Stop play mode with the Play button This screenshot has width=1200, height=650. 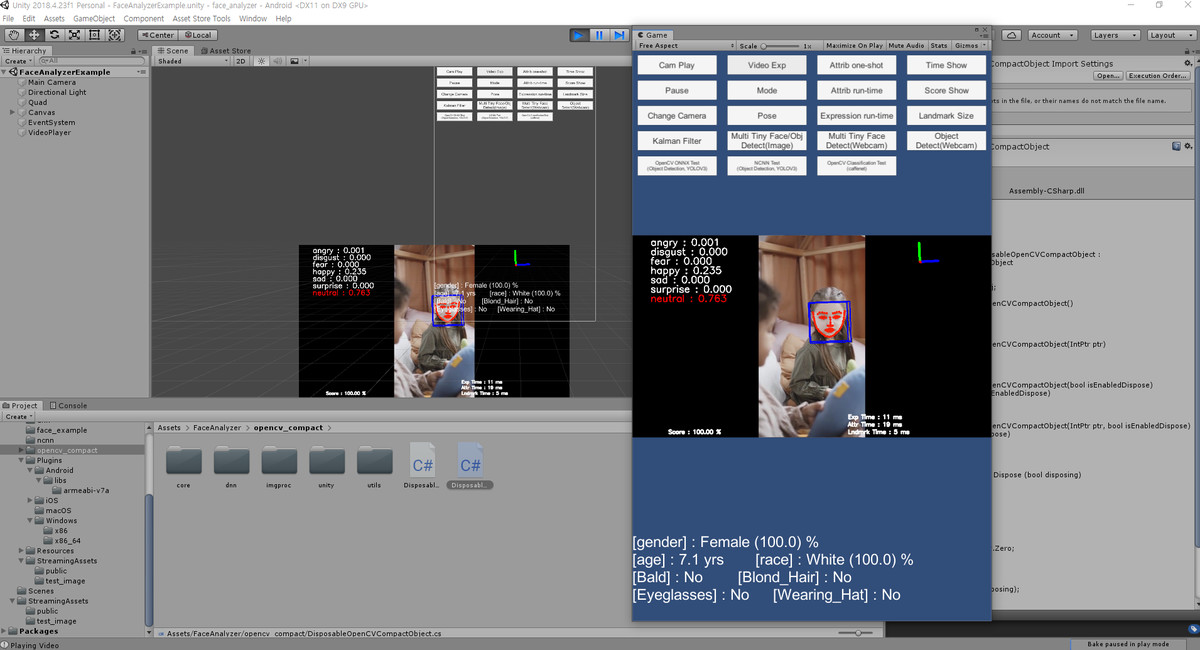pos(579,35)
